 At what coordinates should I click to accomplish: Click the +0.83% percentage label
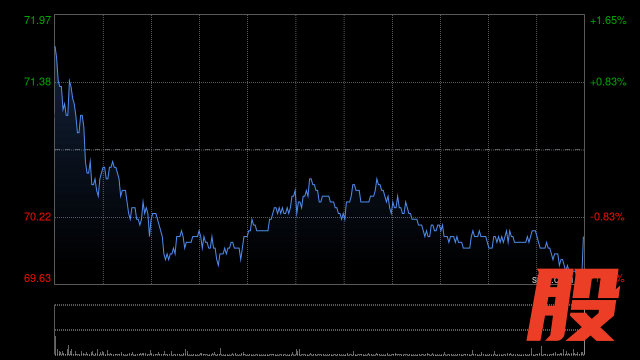coord(608,82)
